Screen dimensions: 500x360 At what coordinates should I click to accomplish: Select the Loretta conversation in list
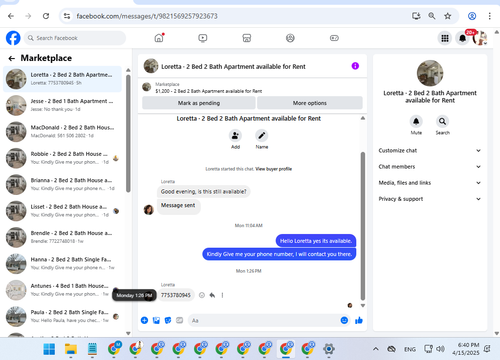[x=62, y=79]
